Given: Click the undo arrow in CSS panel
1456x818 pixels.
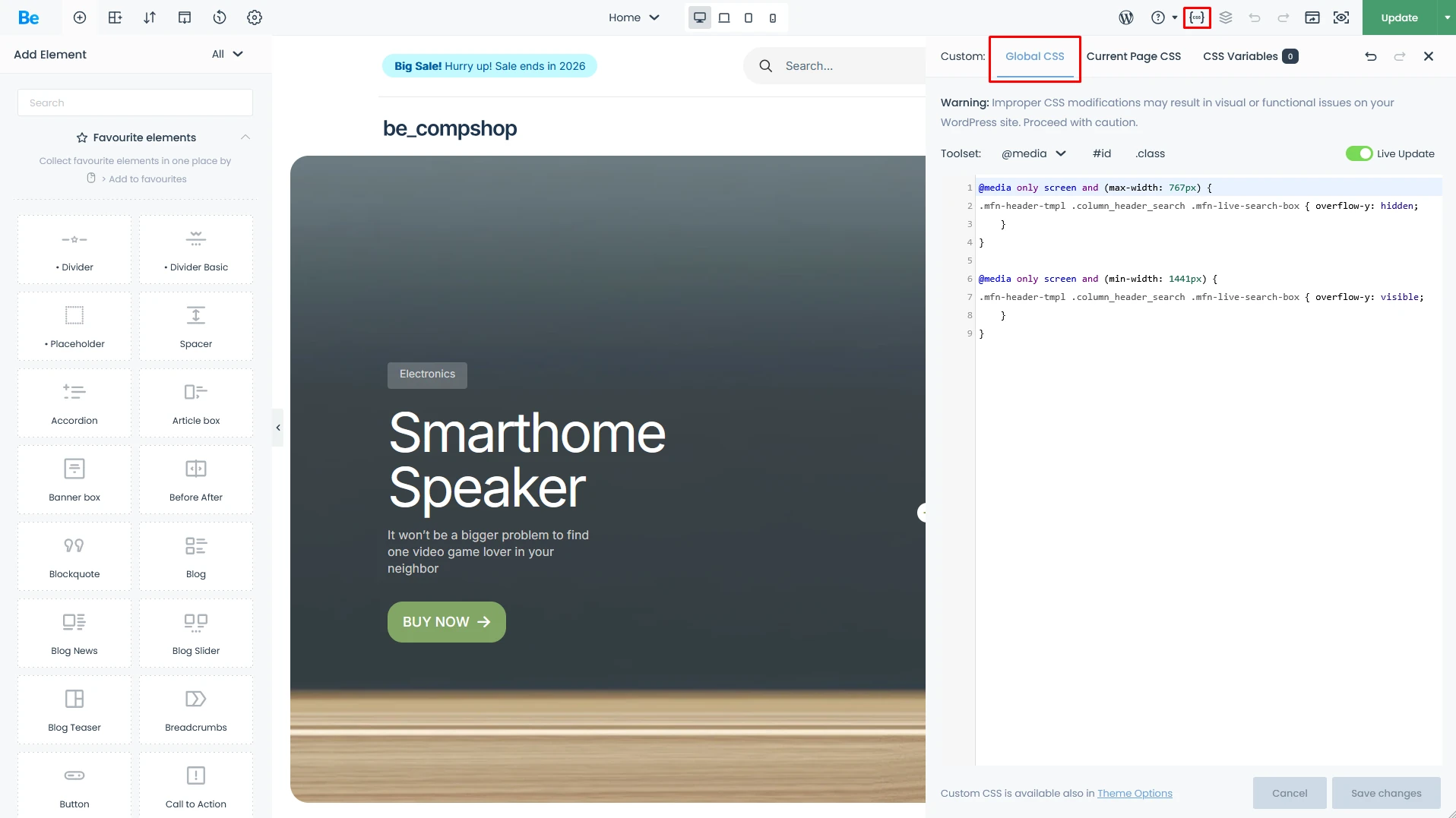Looking at the screenshot, I should [1371, 56].
